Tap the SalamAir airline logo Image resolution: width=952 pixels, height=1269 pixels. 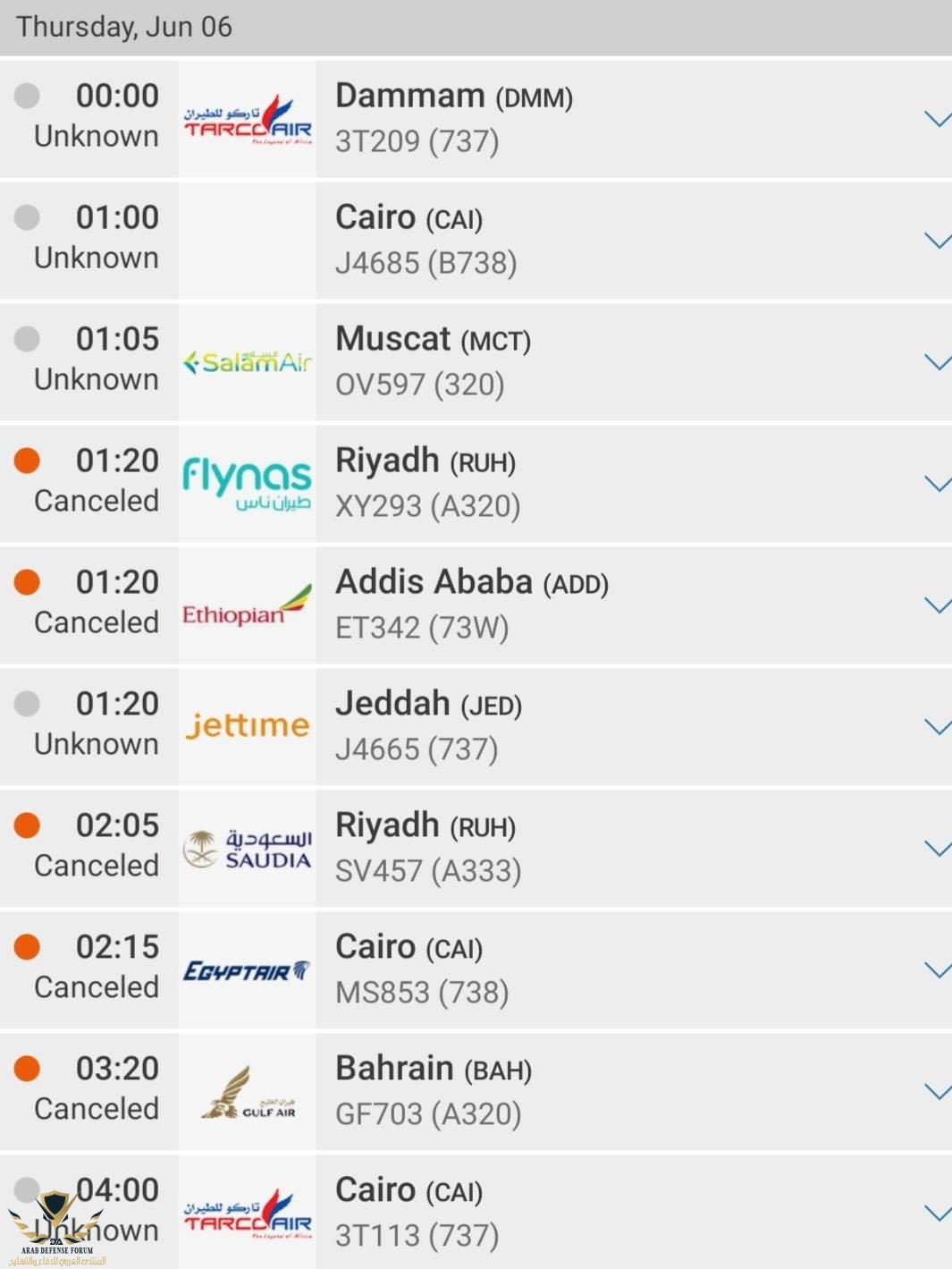[248, 362]
